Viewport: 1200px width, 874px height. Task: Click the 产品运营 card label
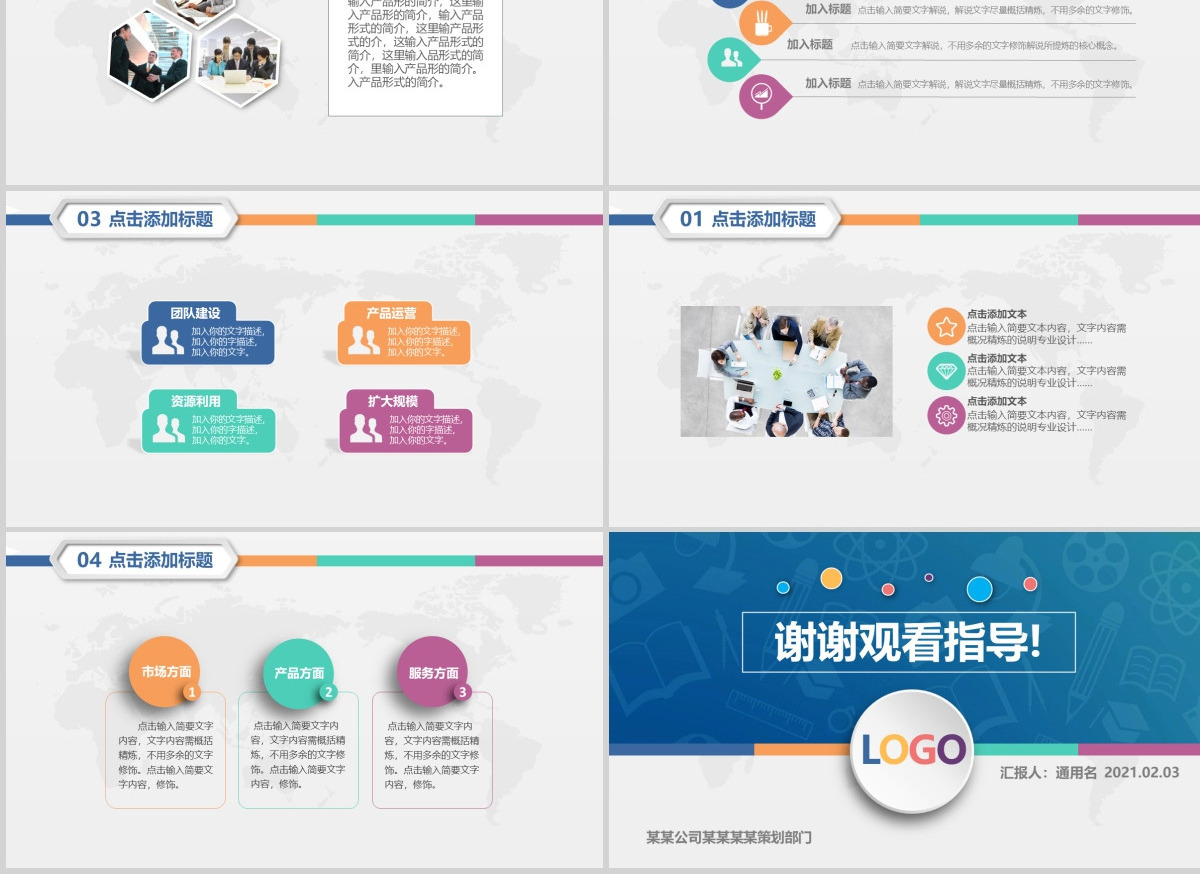click(391, 313)
